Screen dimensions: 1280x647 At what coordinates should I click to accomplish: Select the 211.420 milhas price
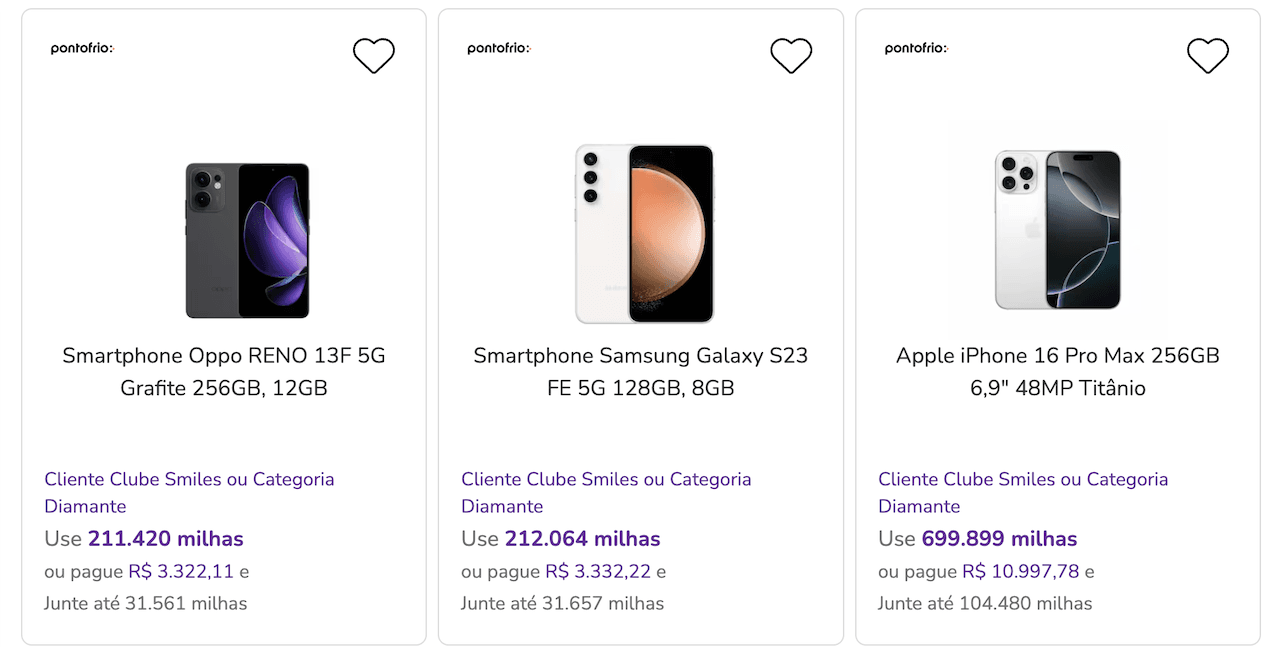coord(166,539)
